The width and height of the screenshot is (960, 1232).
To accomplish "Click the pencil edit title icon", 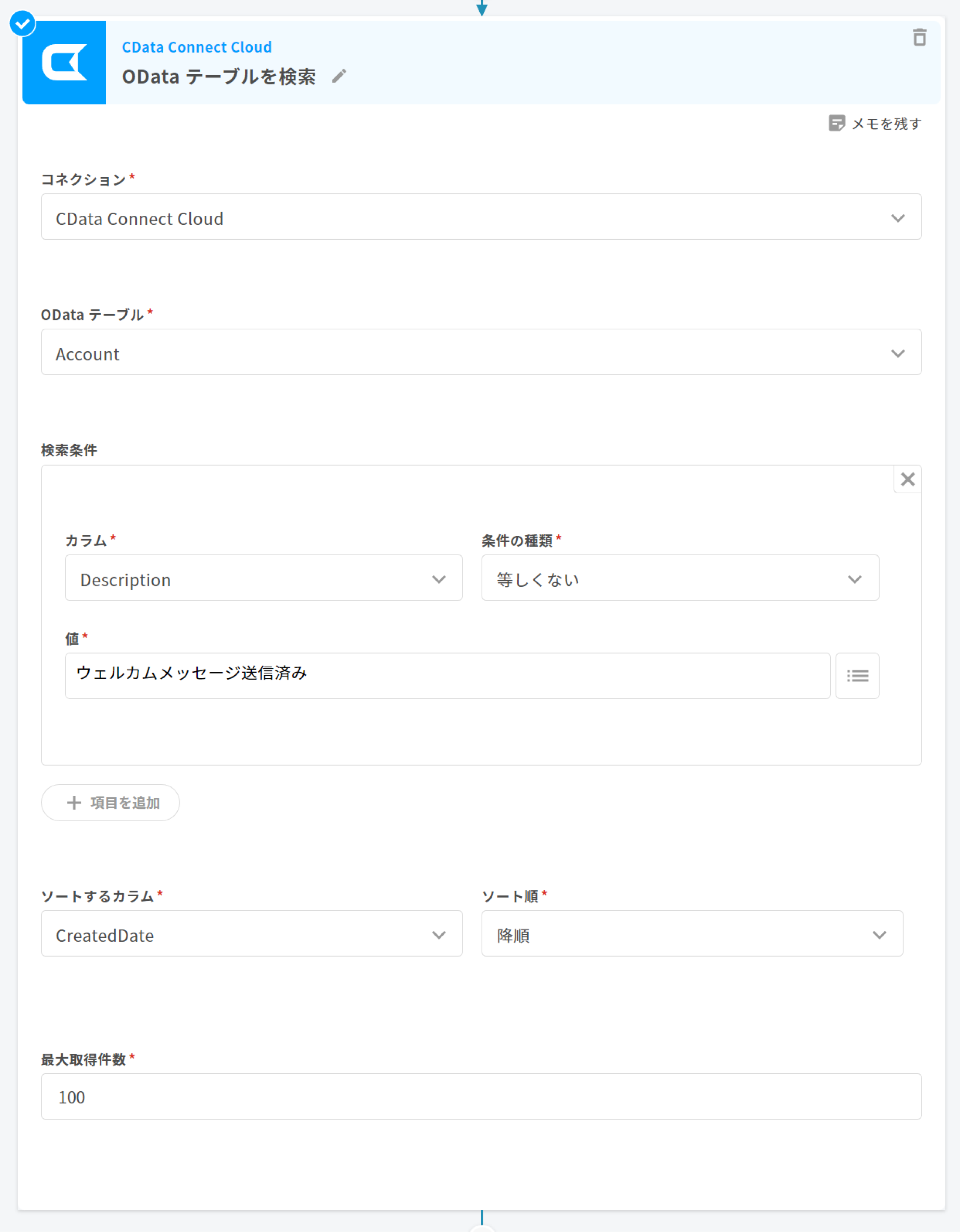I will (x=339, y=76).
